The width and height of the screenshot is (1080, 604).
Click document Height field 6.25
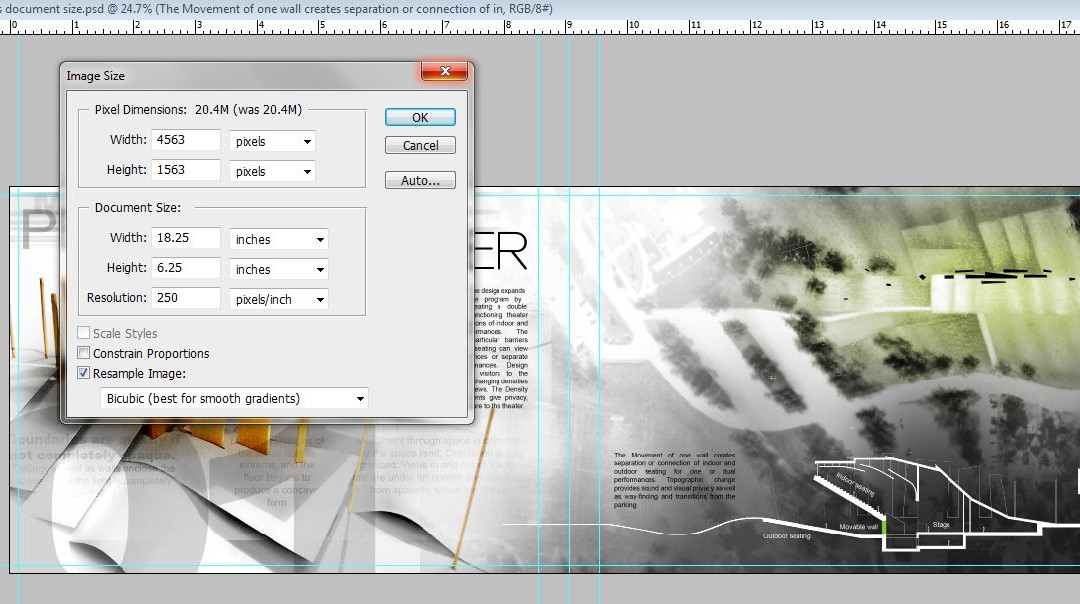(x=186, y=268)
